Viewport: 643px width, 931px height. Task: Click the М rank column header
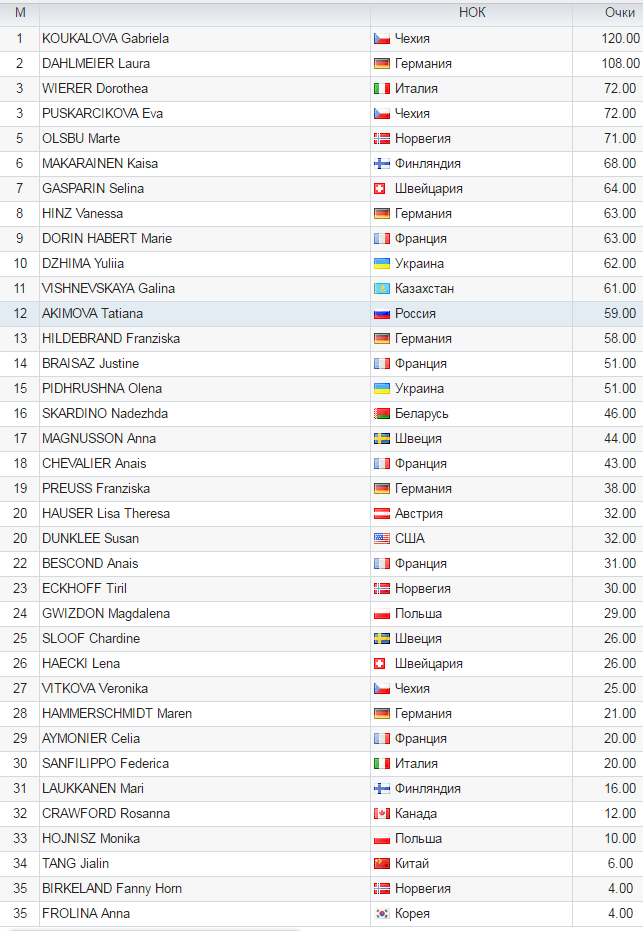click(x=20, y=12)
